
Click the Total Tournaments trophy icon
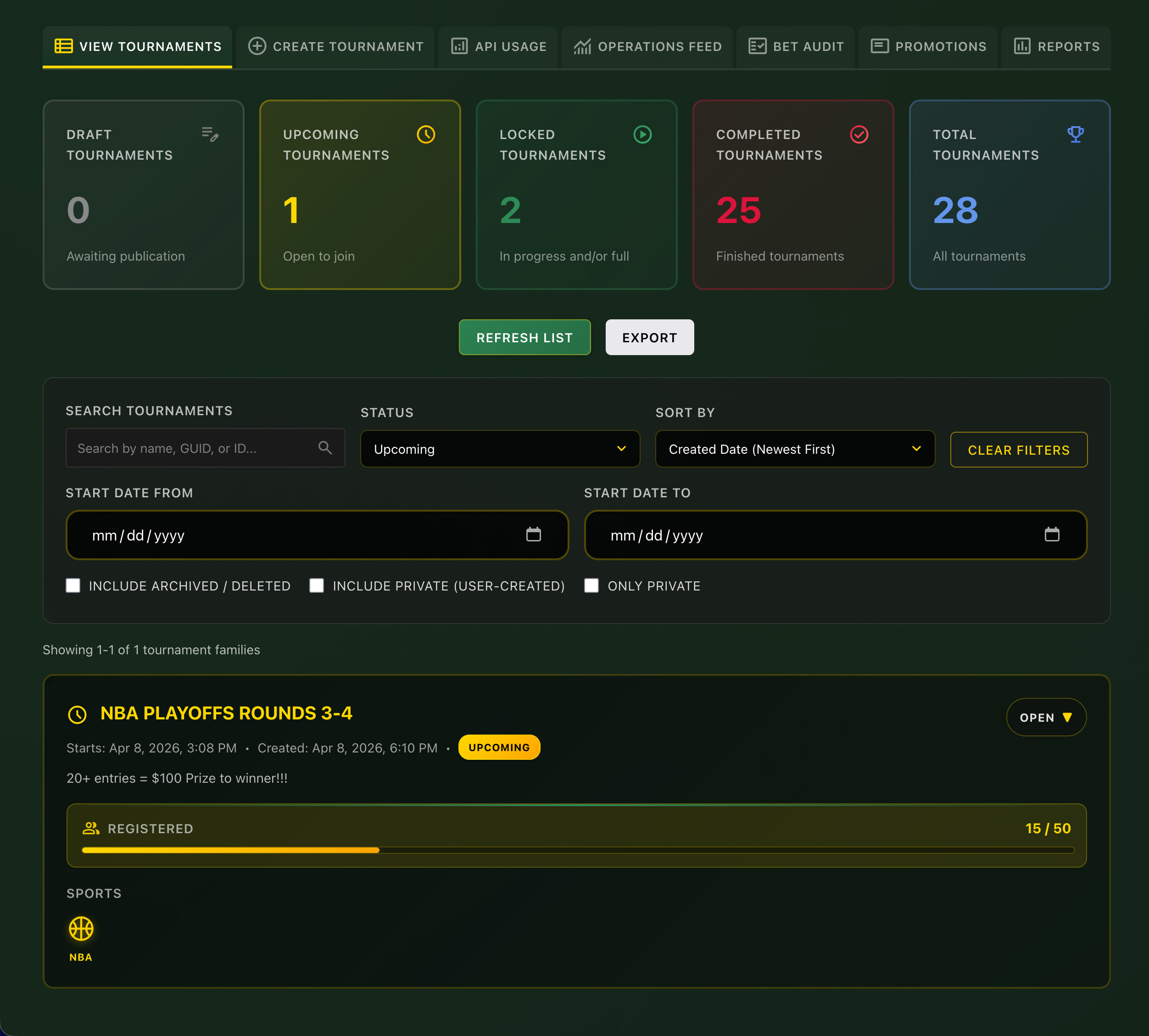[1076, 134]
